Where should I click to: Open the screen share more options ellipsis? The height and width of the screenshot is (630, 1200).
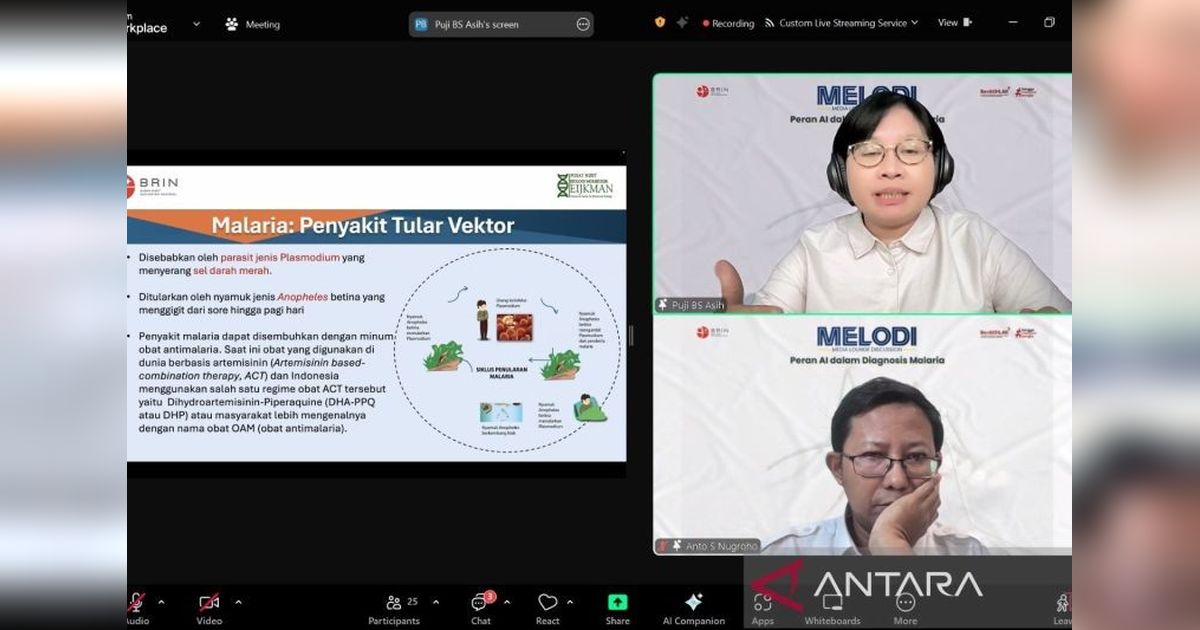pyautogui.click(x=583, y=24)
